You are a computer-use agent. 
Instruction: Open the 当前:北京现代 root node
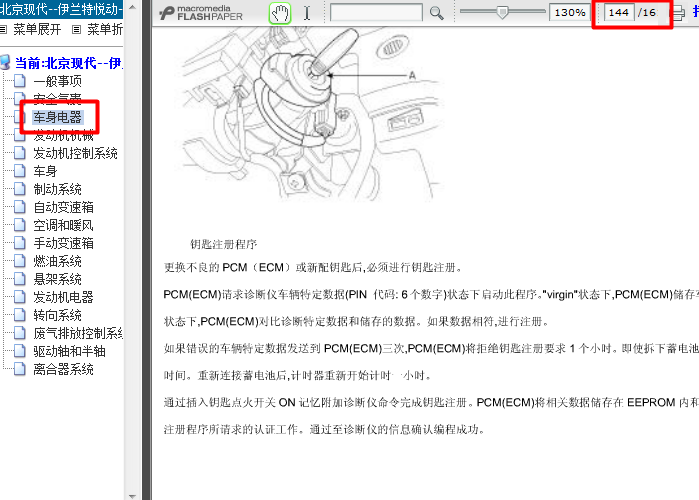69,63
